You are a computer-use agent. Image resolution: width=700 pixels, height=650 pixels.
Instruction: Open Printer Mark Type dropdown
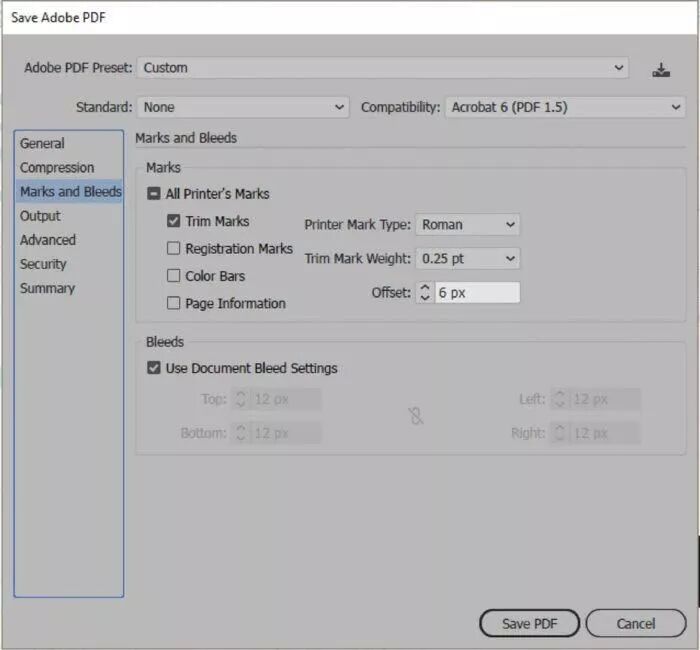(x=467, y=225)
